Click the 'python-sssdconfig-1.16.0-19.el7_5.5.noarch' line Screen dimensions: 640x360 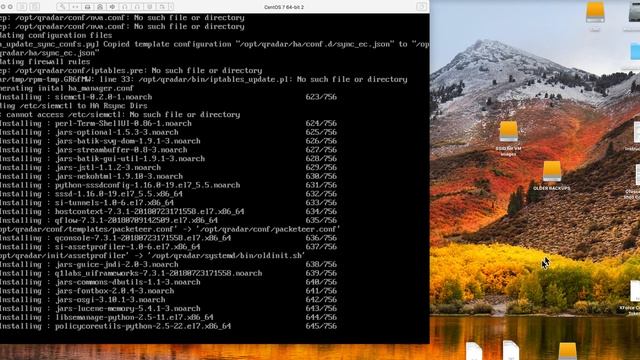(168, 185)
